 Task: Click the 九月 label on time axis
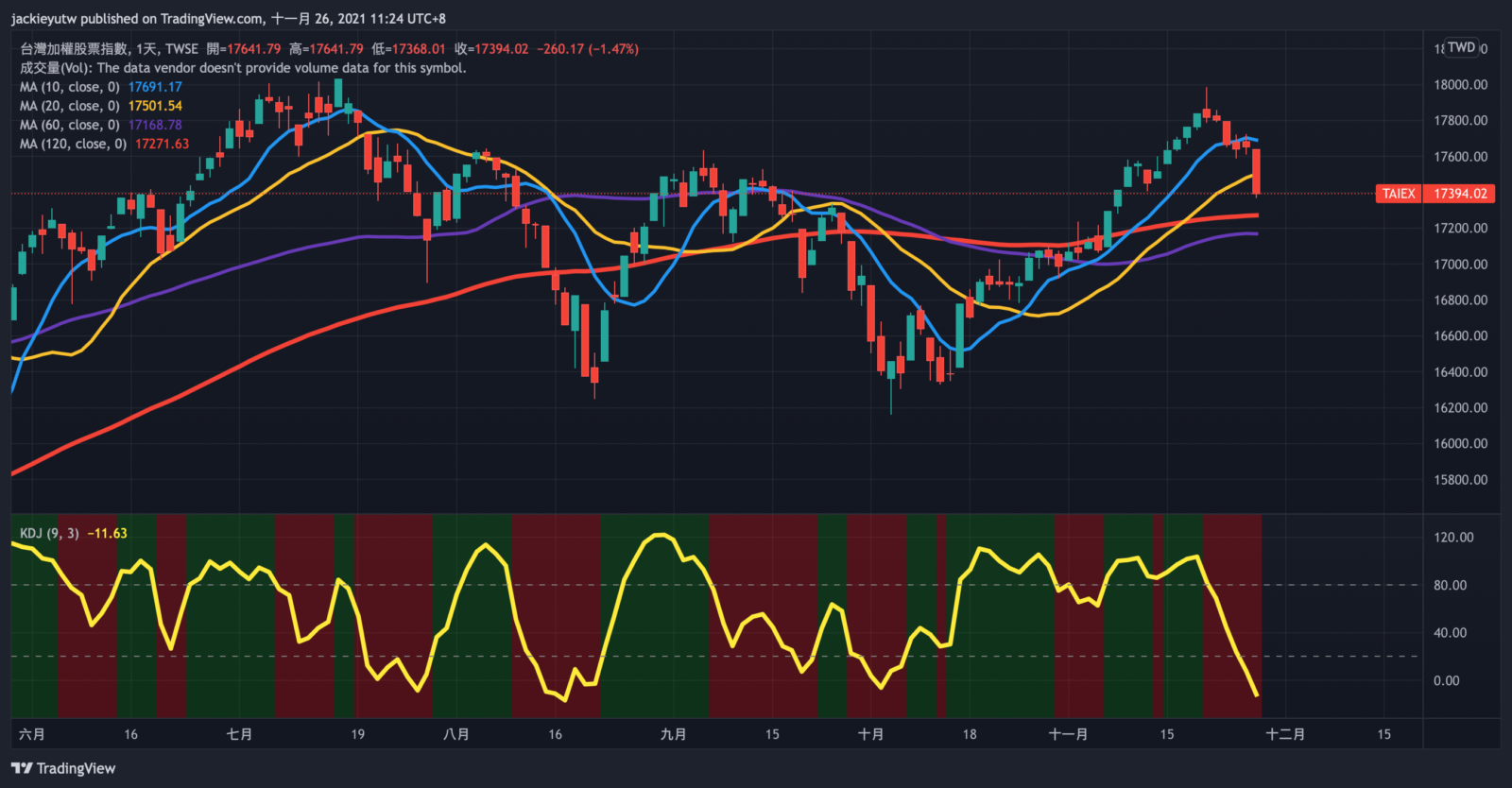tap(673, 734)
